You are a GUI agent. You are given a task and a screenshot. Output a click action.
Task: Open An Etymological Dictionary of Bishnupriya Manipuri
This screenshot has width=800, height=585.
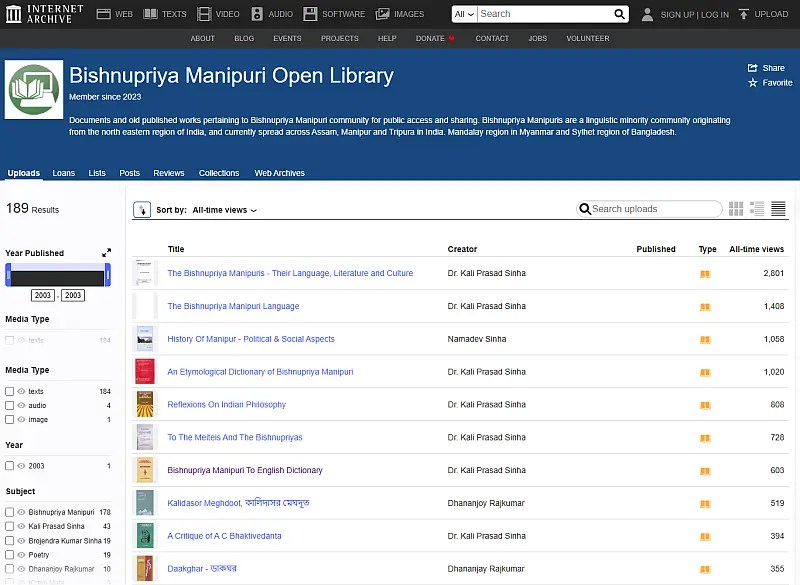click(x=260, y=372)
